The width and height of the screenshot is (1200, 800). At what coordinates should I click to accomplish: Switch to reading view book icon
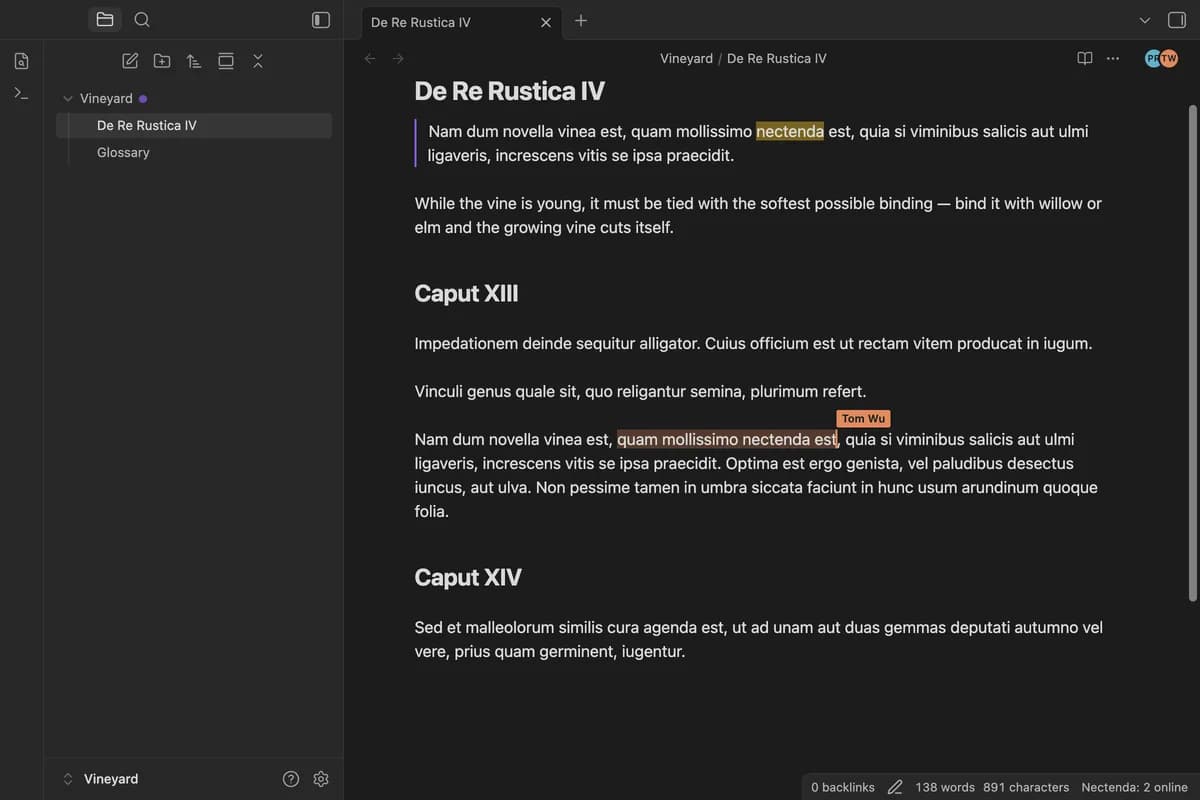1085,59
